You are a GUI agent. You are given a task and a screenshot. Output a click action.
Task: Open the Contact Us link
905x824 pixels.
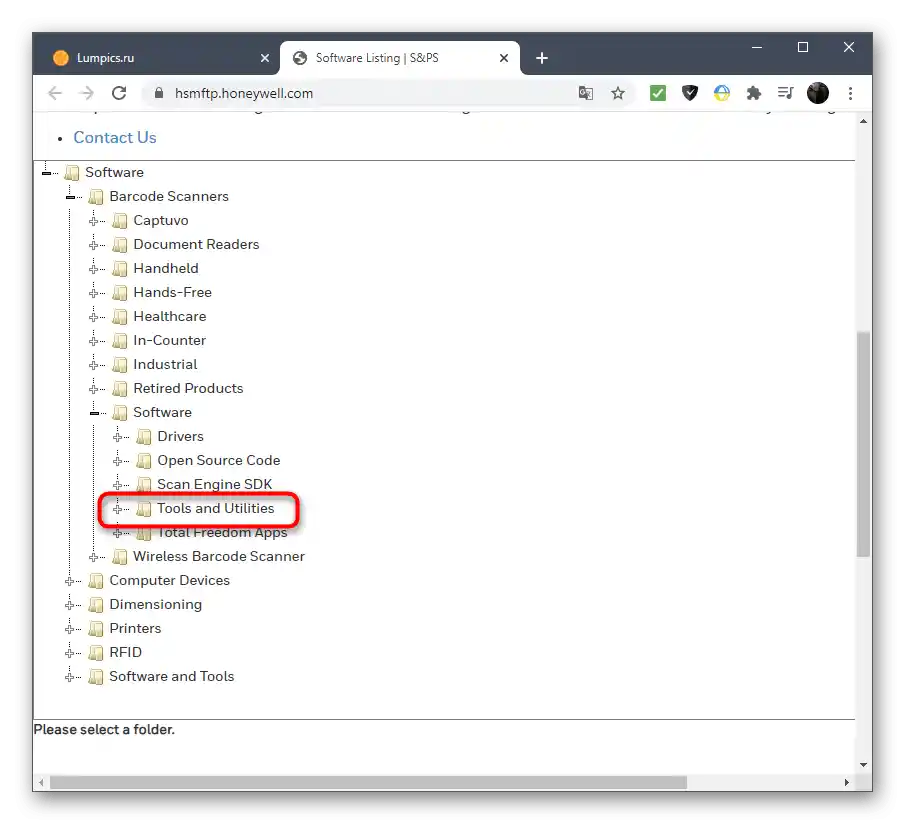[x=115, y=137]
